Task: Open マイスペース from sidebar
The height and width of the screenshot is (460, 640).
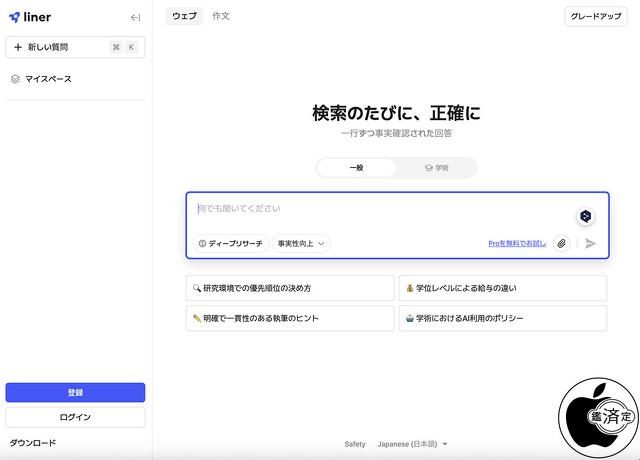Action: click(48, 79)
